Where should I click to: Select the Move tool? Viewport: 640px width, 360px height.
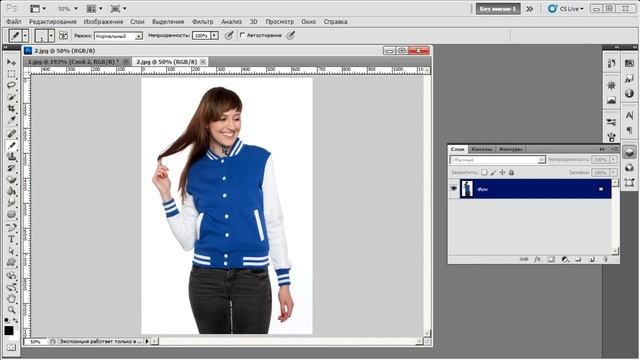tap(11, 62)
